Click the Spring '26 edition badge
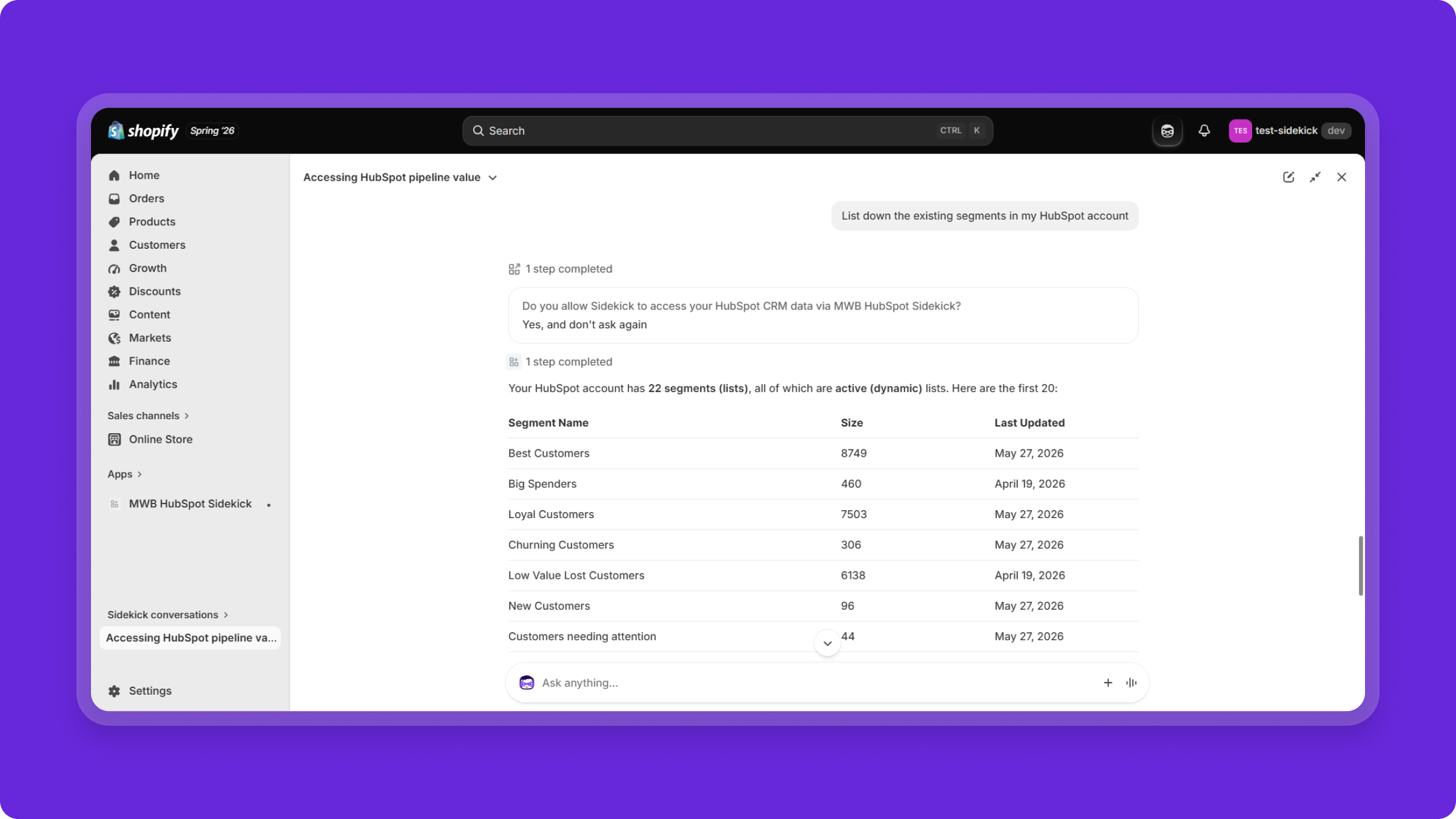 pyautogui.click(x=212, y=130)
